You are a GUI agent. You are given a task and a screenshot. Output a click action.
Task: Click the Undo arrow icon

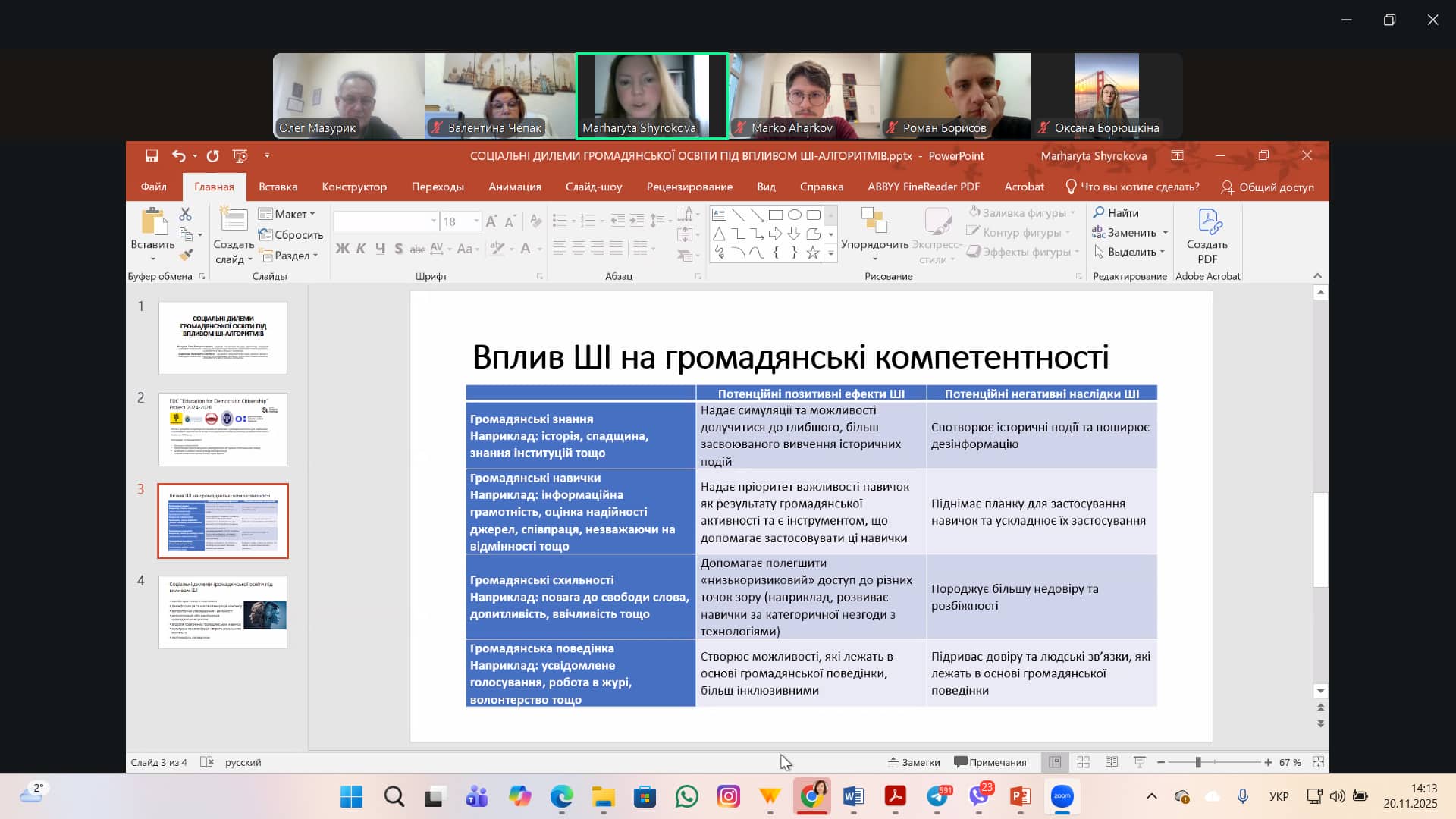[178, 155]
